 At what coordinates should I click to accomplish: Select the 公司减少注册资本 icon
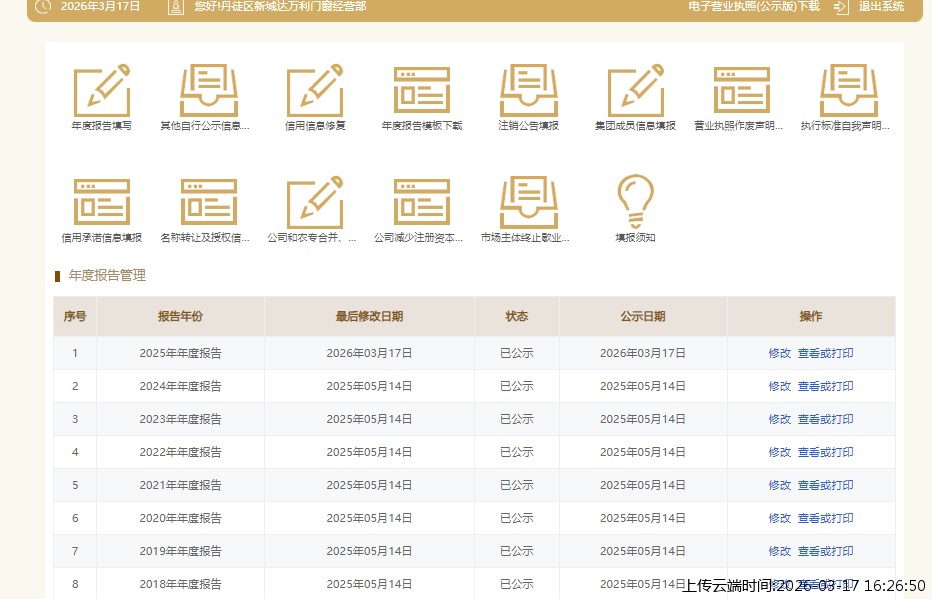click(x=421, y=204)
